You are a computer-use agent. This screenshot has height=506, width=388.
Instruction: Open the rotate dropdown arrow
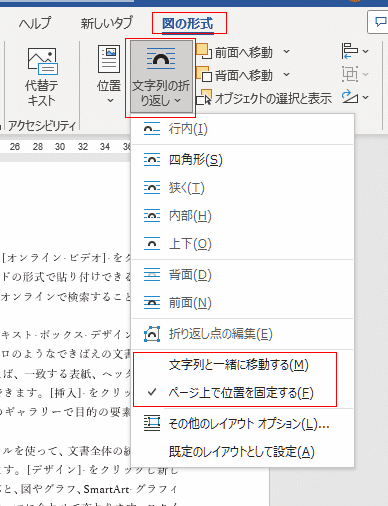(x=365, y=97)
